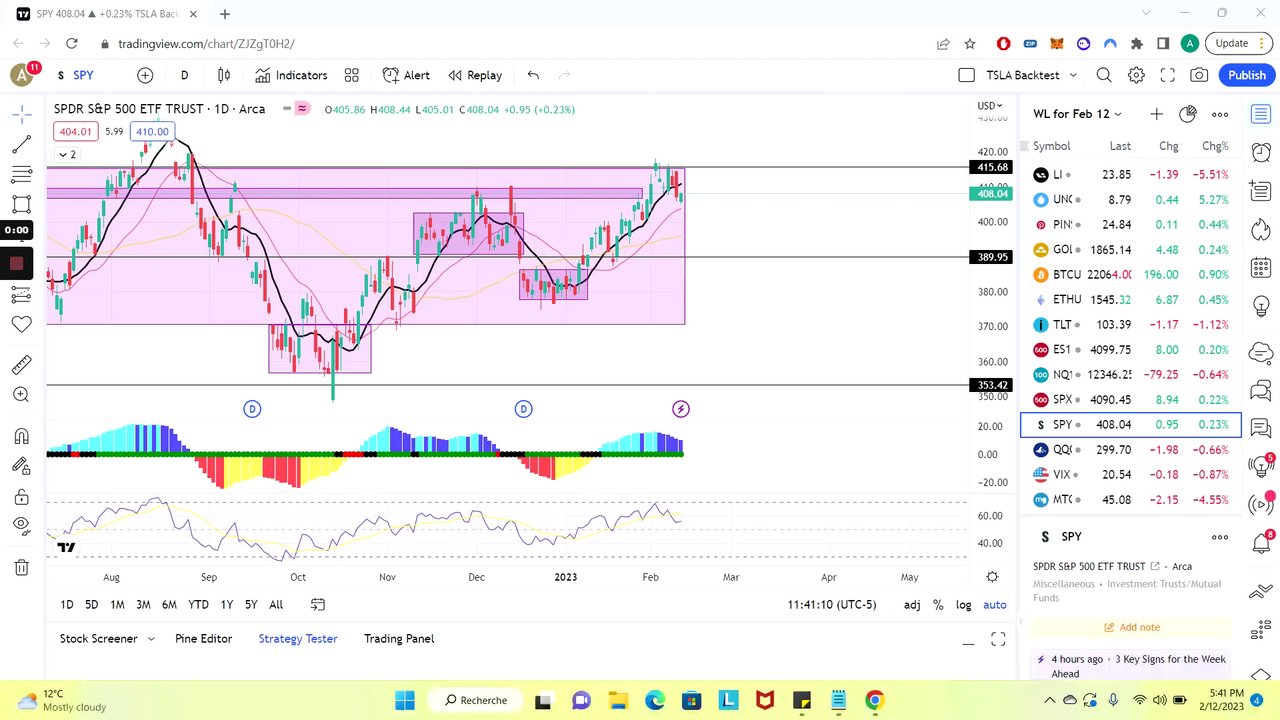Undo the last chart action
Screen dimensions: 1280x720
click(533, 75)
